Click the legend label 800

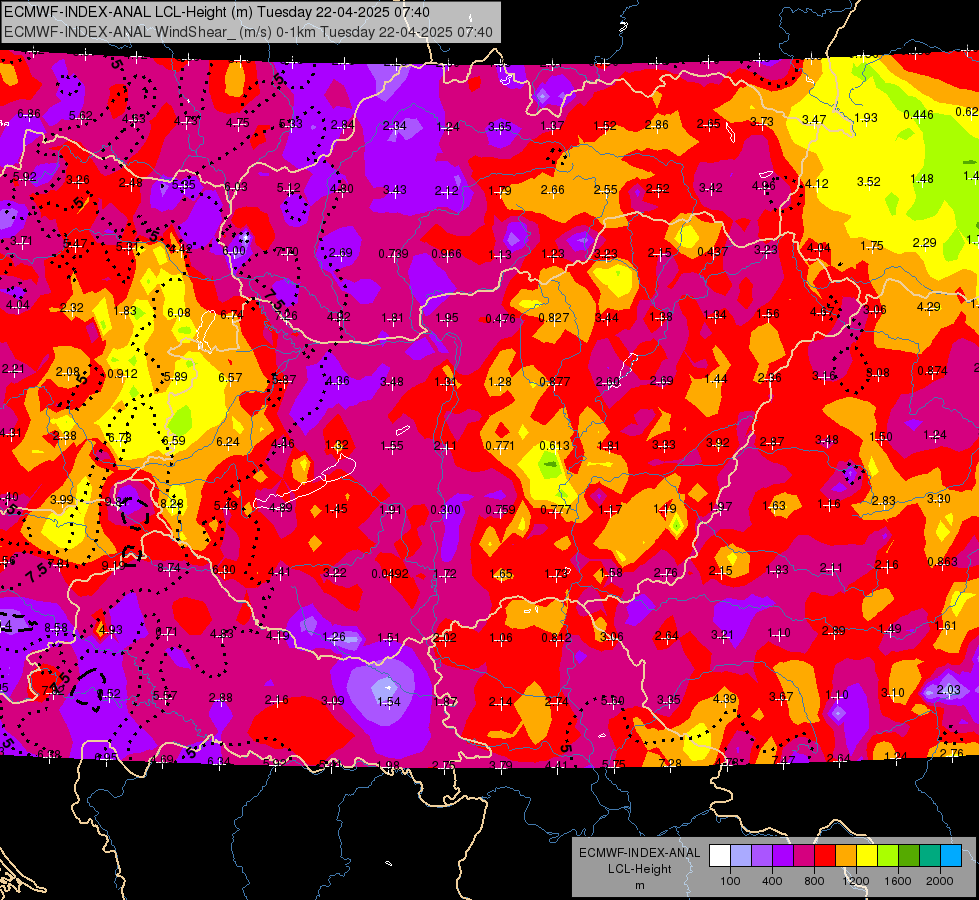click(x=814, y=881)
